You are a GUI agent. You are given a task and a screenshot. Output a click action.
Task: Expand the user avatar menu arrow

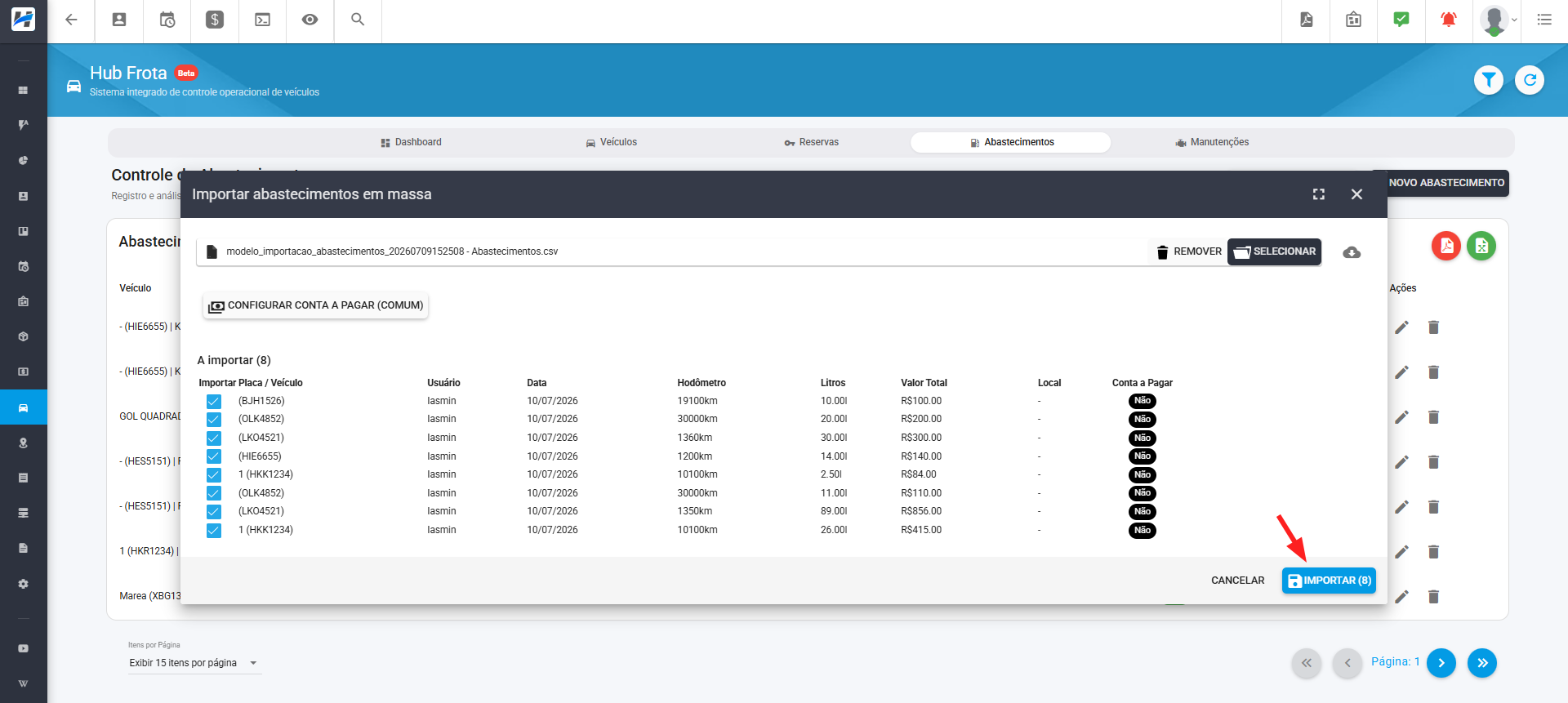point(1514,20)
